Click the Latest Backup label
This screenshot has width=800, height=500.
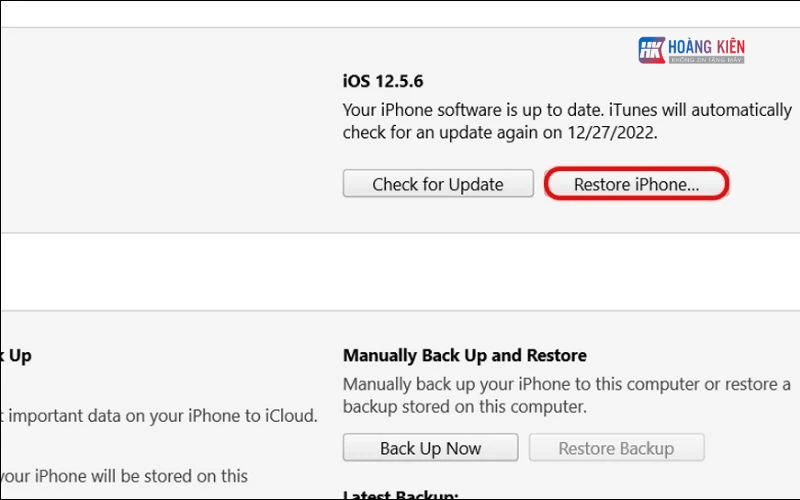400,495
